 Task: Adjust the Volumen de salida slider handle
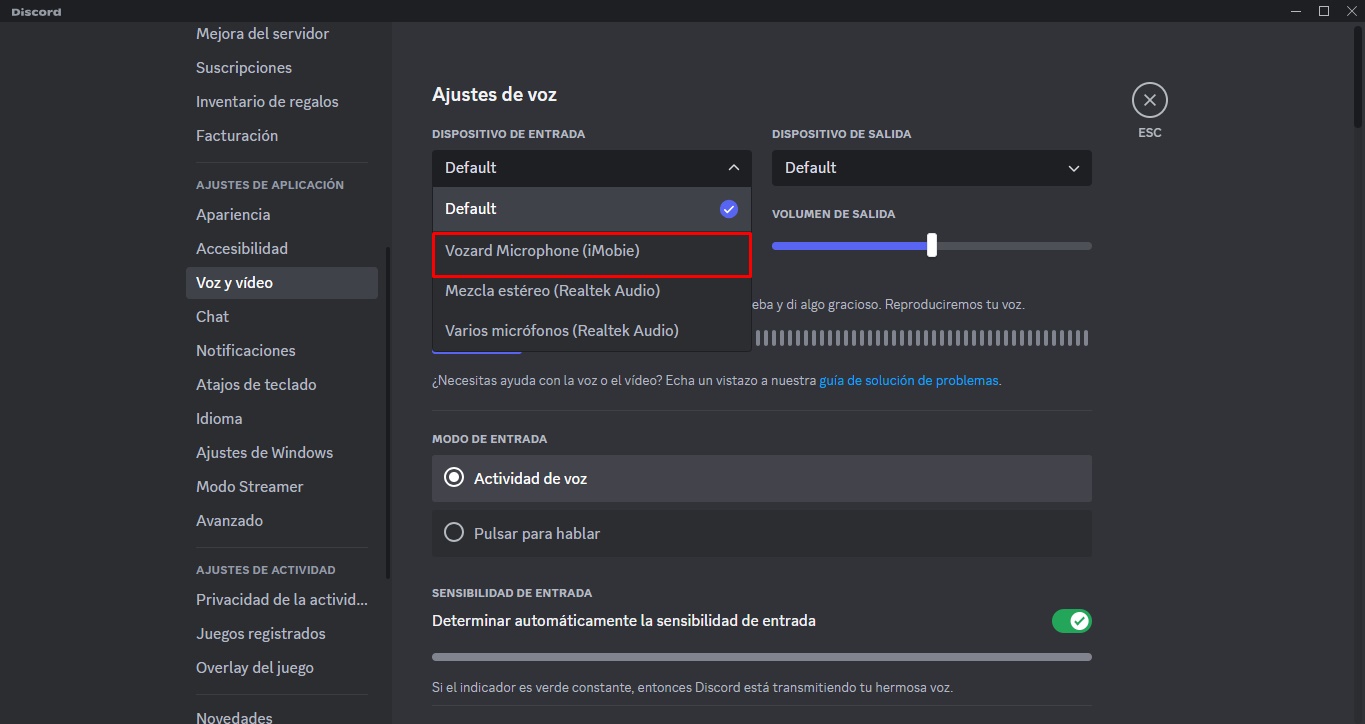[x=931, y=245]
